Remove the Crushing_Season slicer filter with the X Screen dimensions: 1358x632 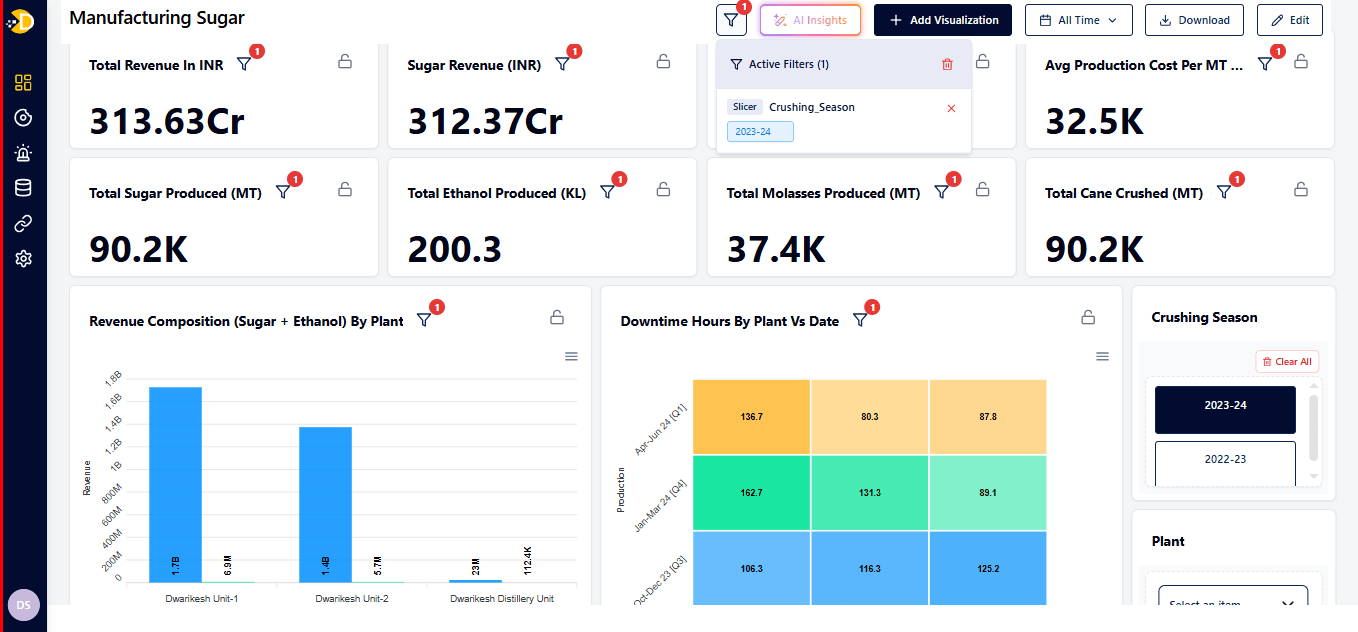pyautogui.click(x=950, y=108)
